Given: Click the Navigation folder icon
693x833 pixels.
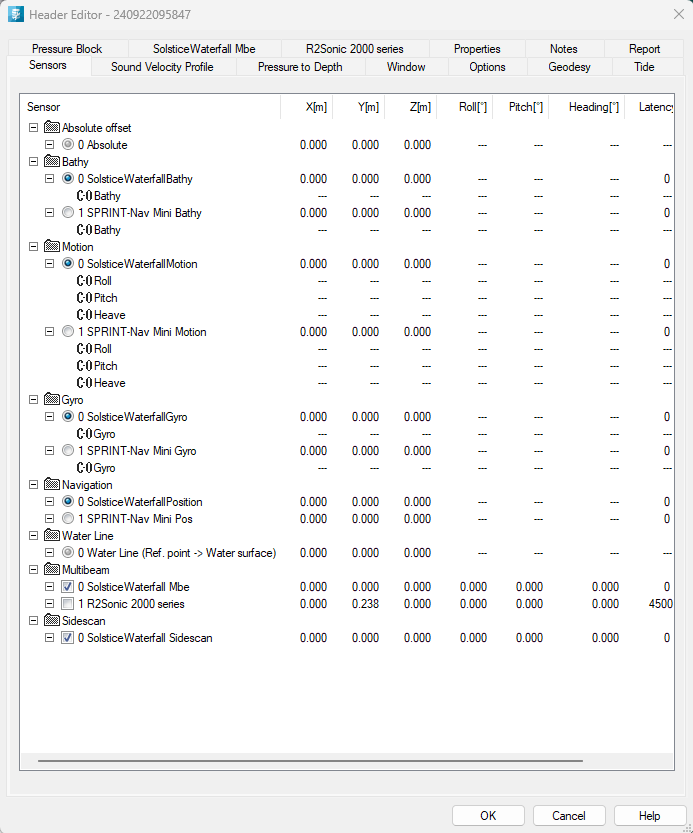Looking at the screenshot, I should tap(52, 484).
